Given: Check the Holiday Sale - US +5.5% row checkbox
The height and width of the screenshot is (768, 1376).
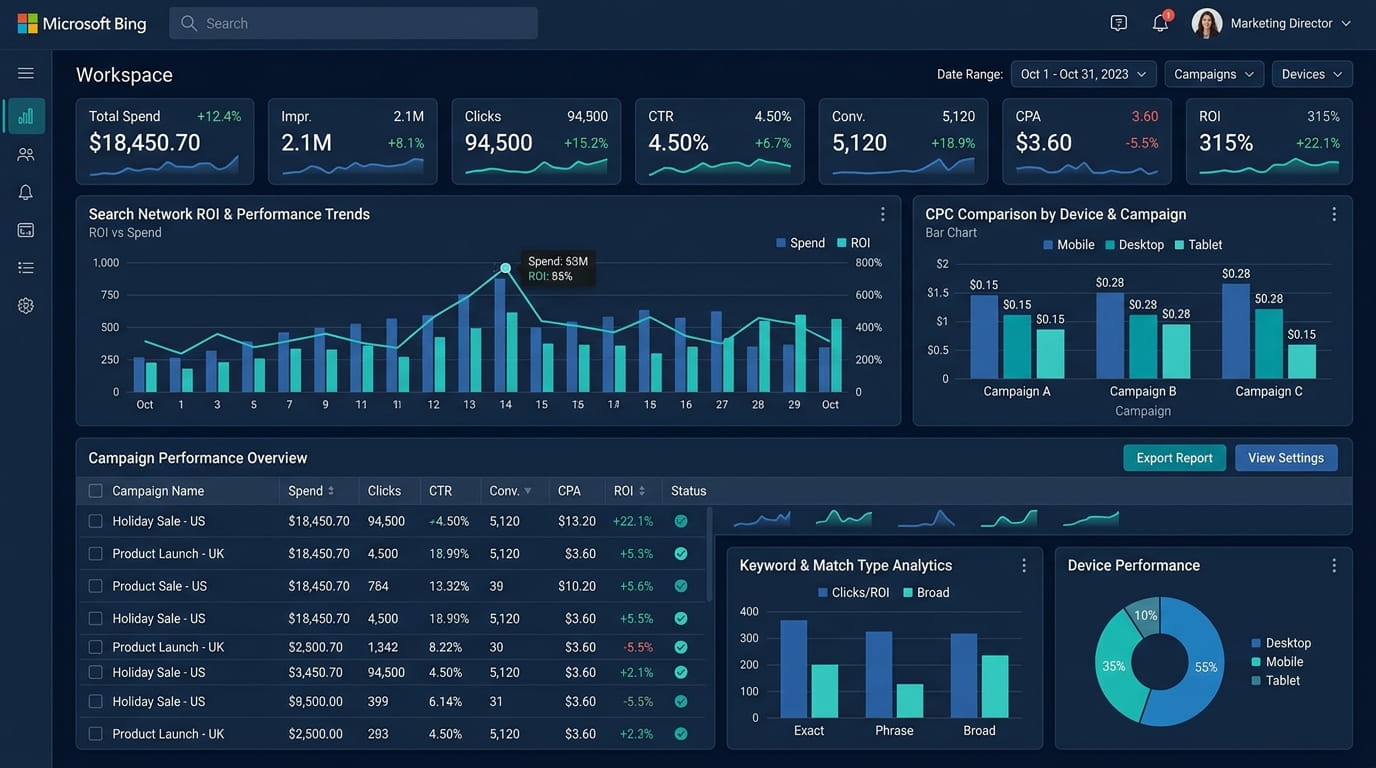Looking at the screenshot, I should coord(96,619).
